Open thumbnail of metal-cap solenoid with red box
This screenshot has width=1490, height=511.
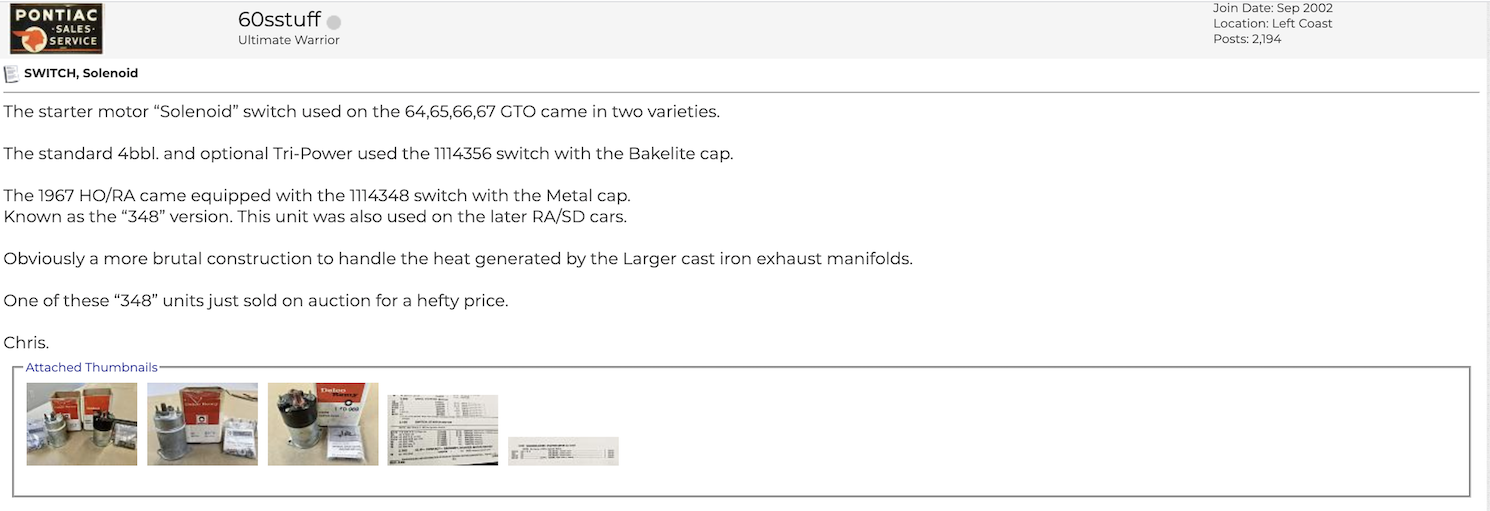pos(202,424)
